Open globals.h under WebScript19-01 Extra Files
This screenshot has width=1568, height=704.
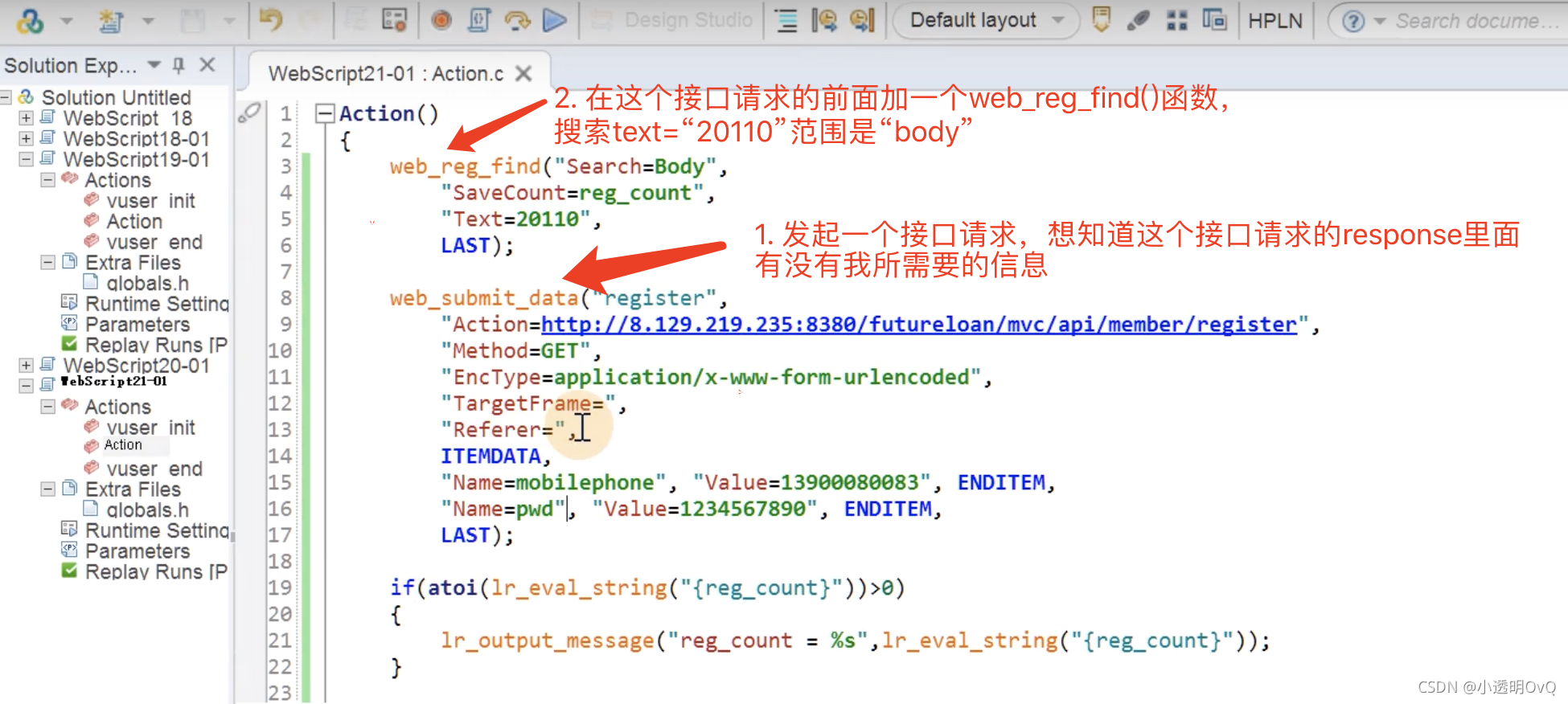147,283
